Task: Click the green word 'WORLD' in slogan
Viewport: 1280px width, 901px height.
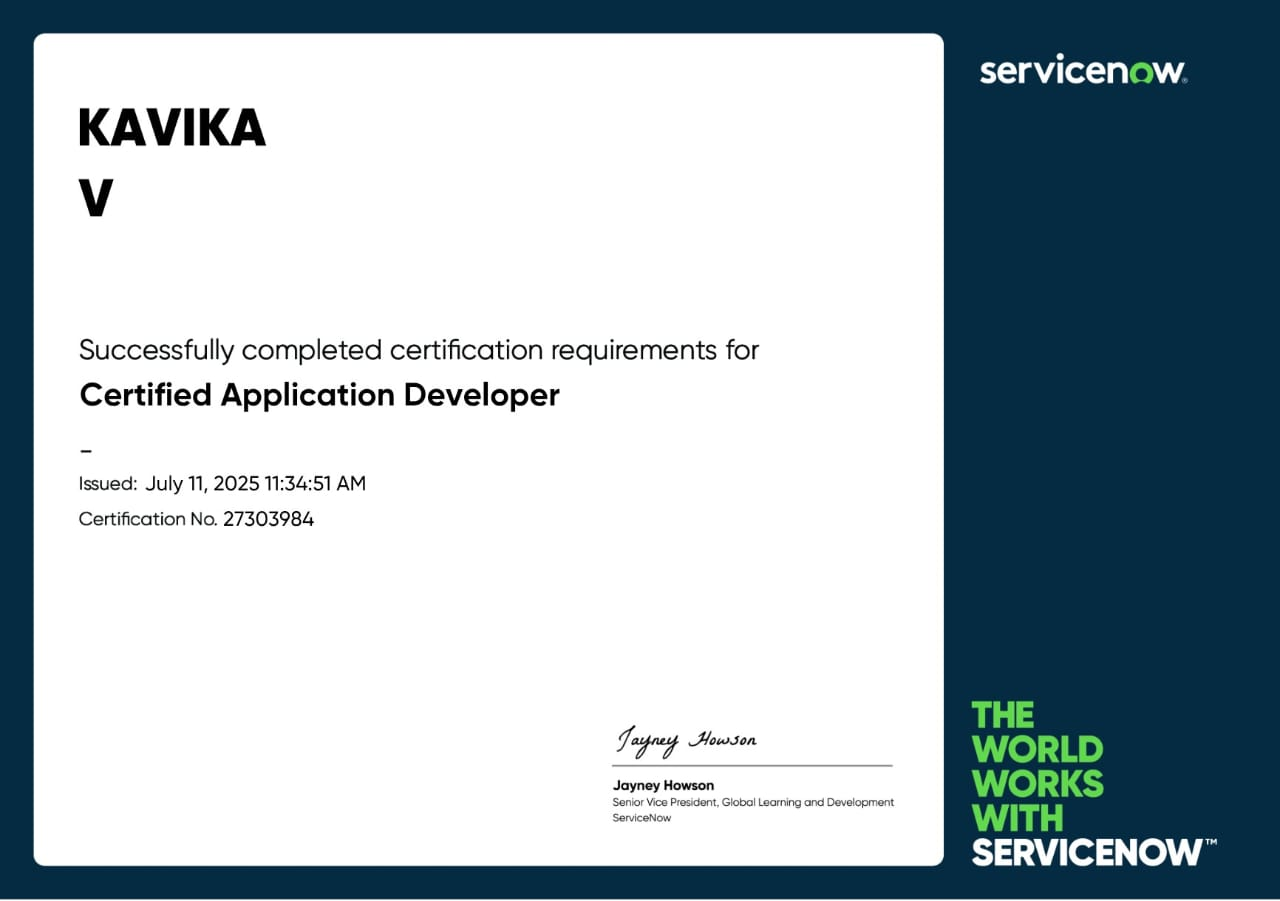Action: [1037, 750]
